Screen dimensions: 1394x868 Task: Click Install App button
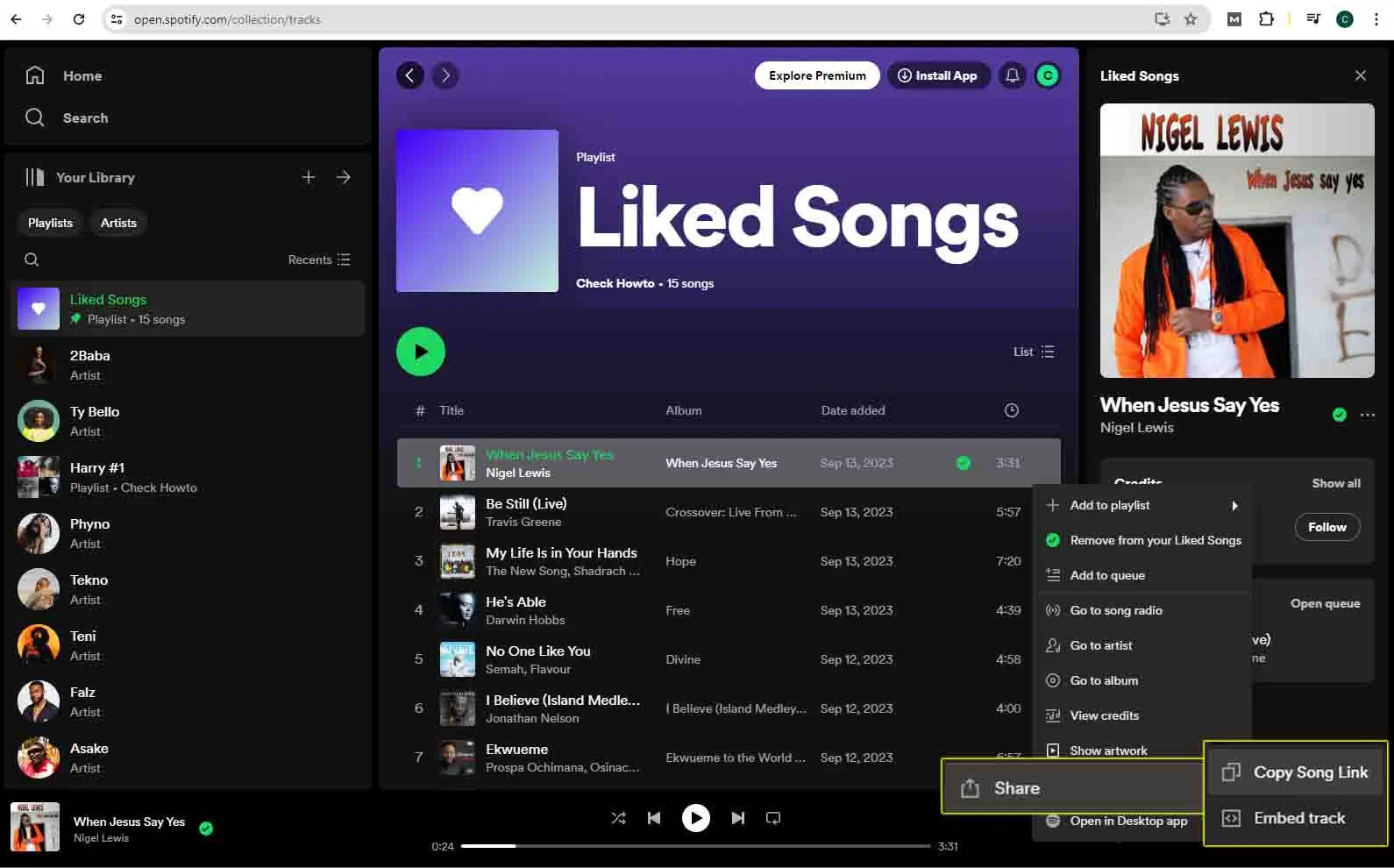(938, 75)
